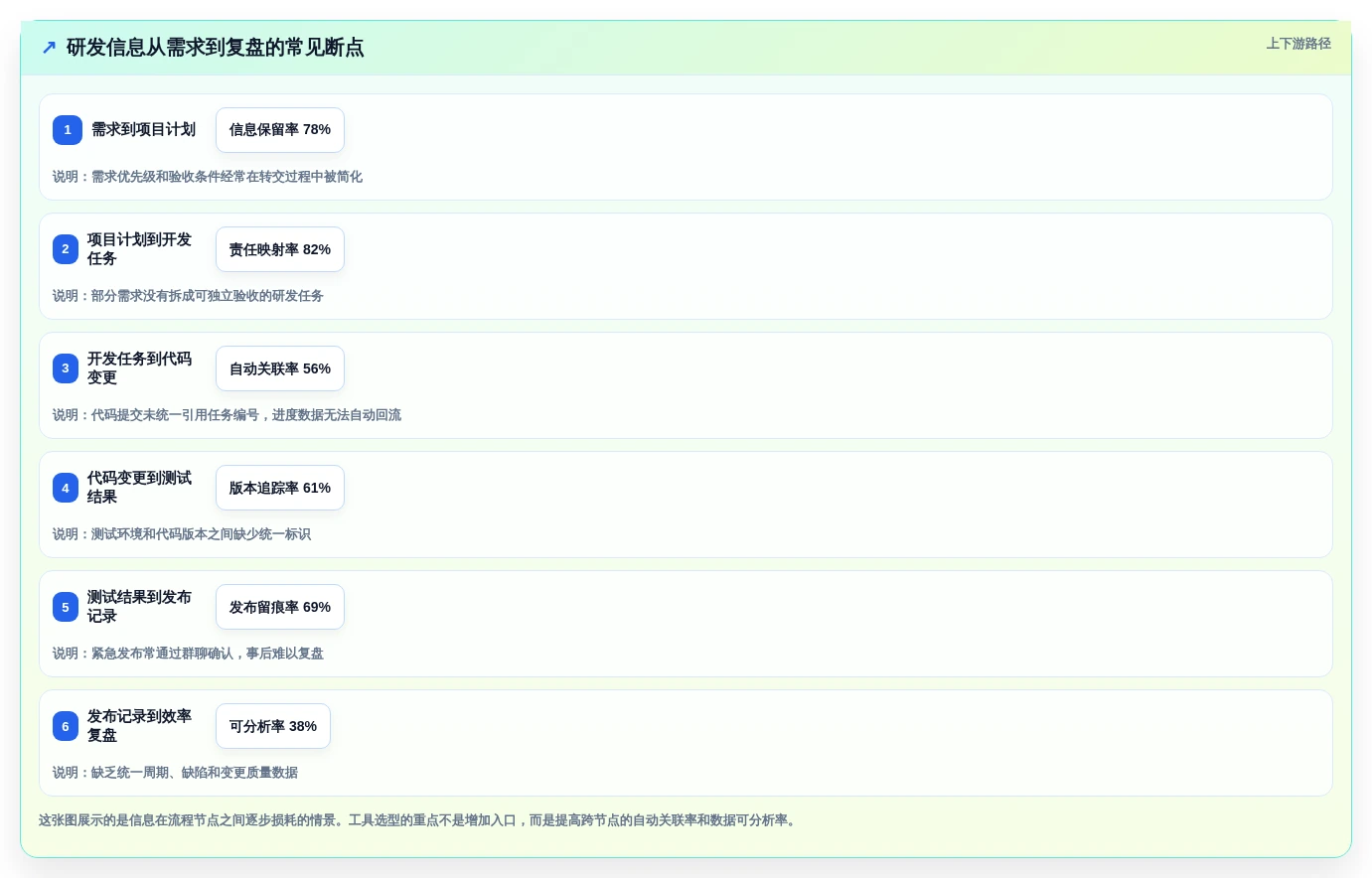Click the note about 需求优先级和验收条件

(208, 177)
